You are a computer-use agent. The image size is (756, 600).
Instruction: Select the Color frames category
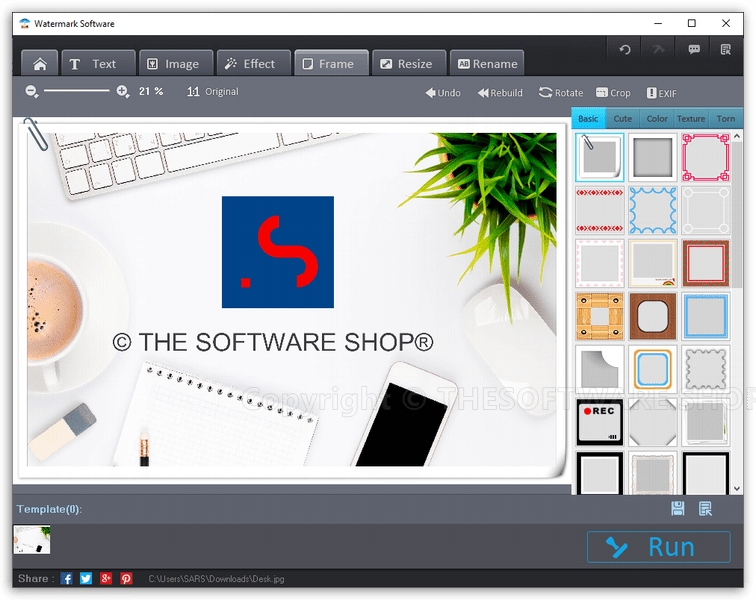click(657, 119)
